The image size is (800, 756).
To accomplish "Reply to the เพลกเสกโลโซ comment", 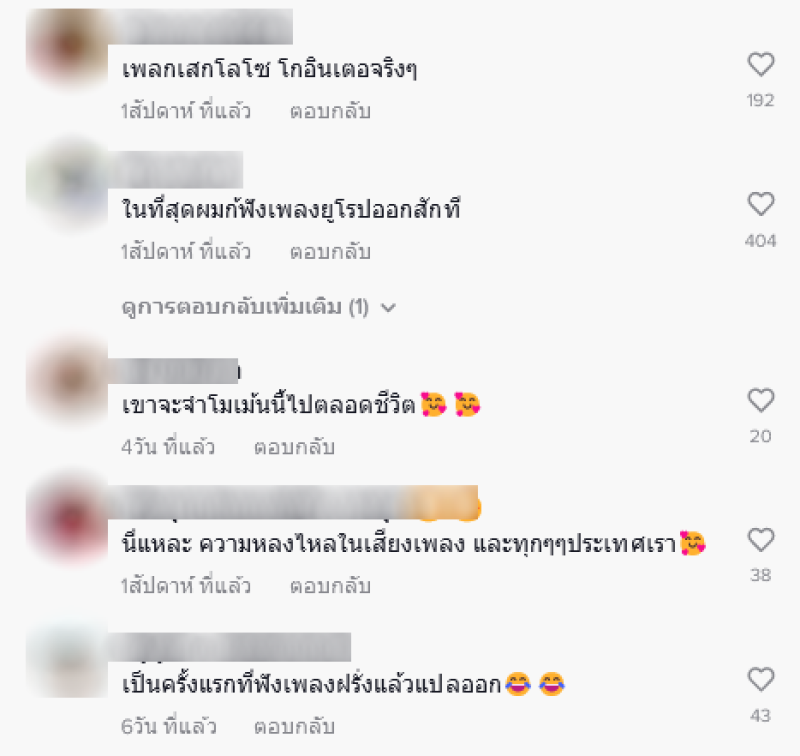I will pyautogui.click(x=330, y=111).
